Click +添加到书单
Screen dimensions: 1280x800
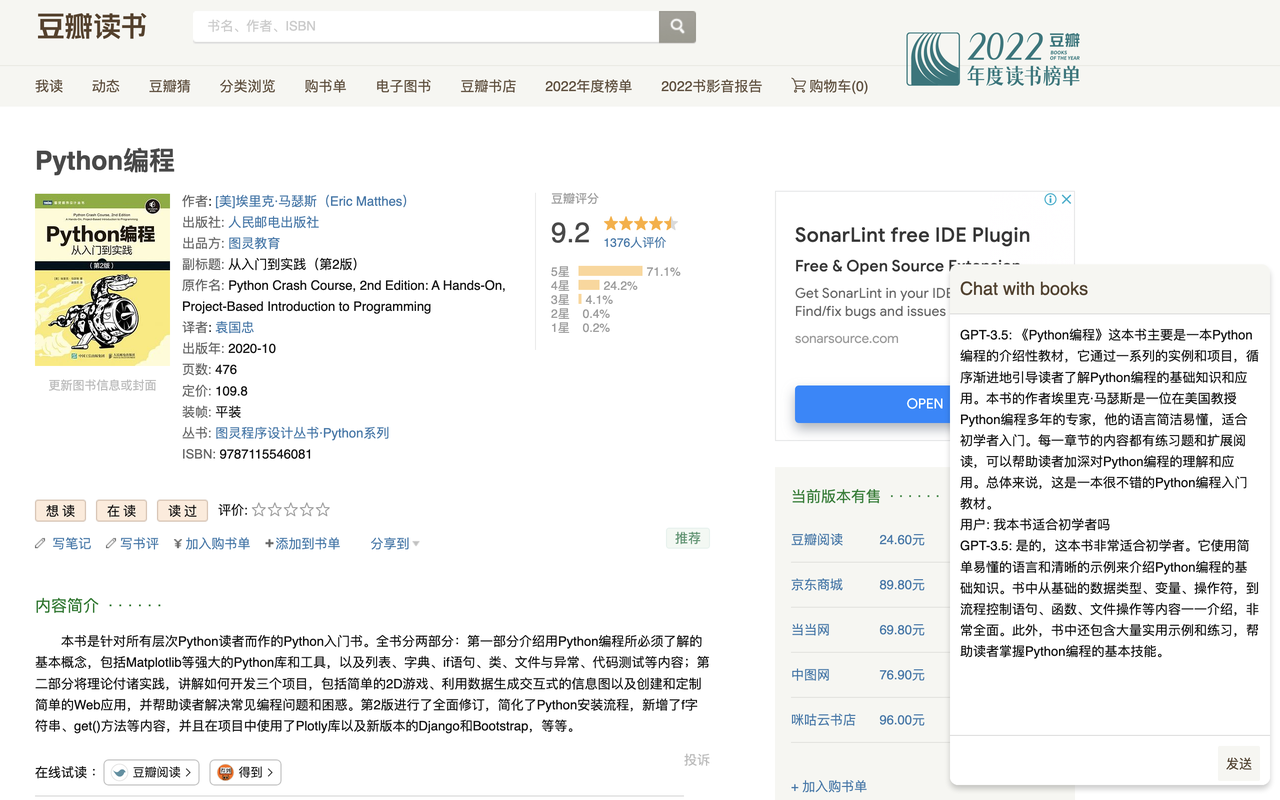(x=302, y=544)
